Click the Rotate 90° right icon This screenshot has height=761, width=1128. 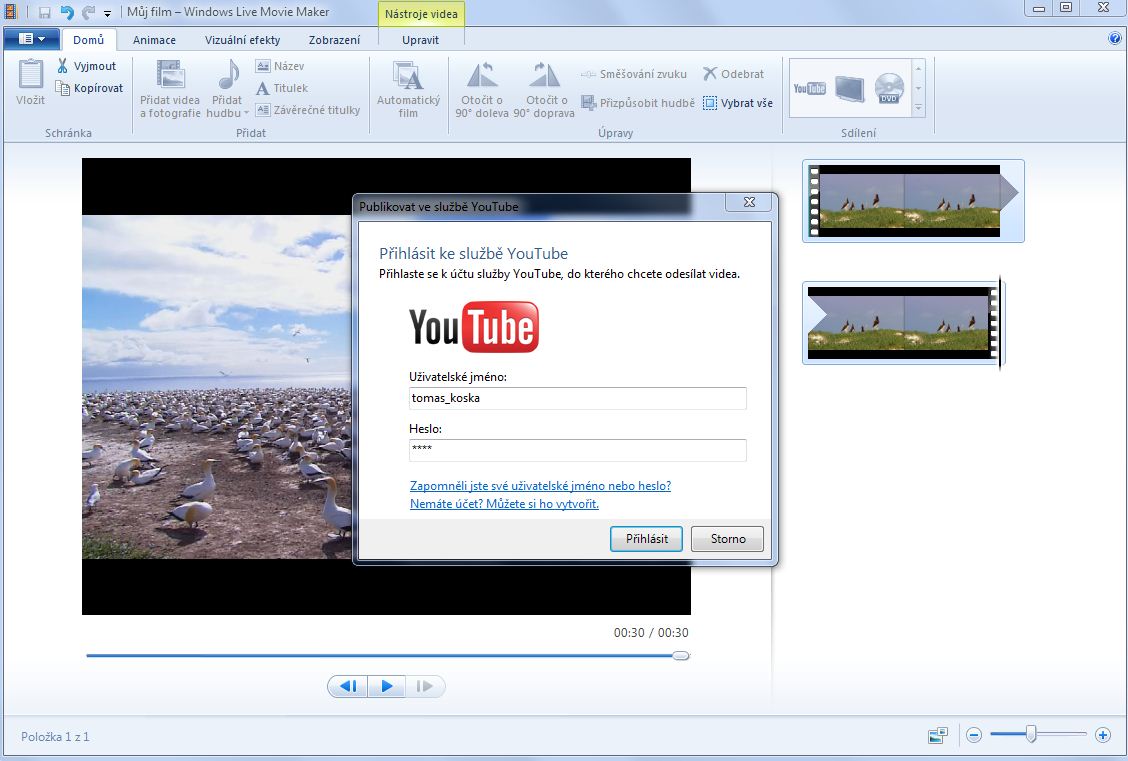click(x=544, y=76)
